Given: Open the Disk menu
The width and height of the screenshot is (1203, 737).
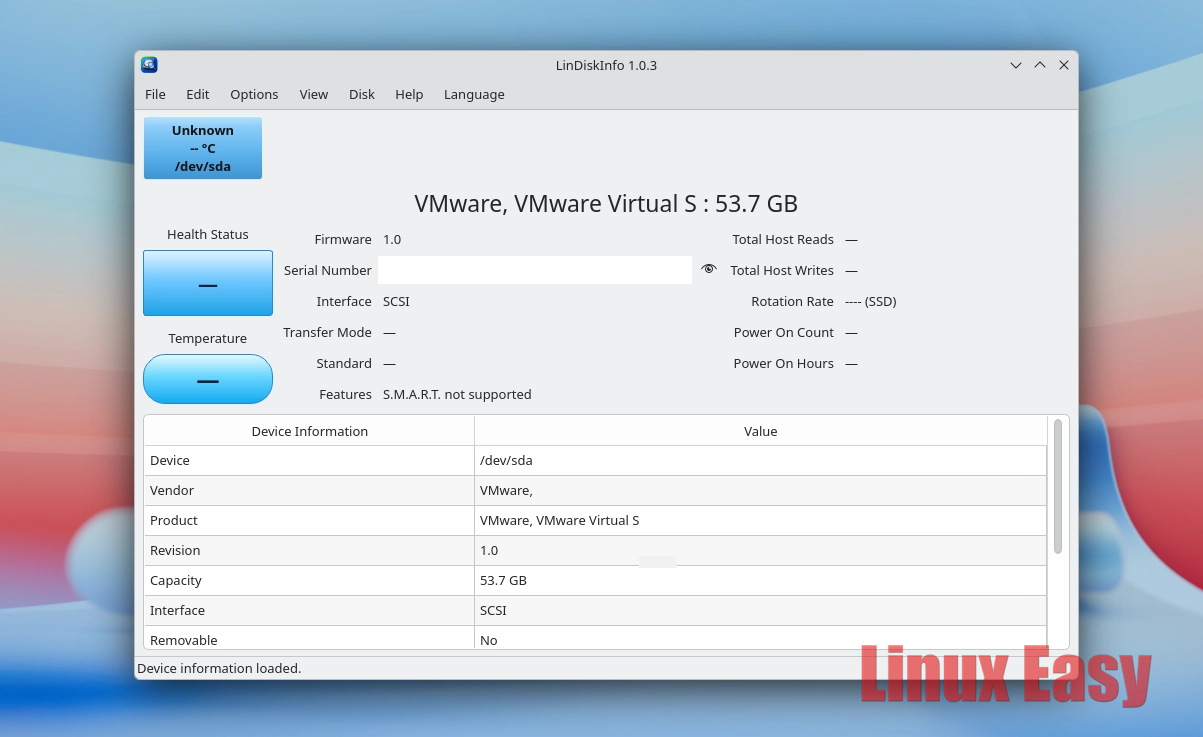Looking at the screenshot, I should coord(361,94).
